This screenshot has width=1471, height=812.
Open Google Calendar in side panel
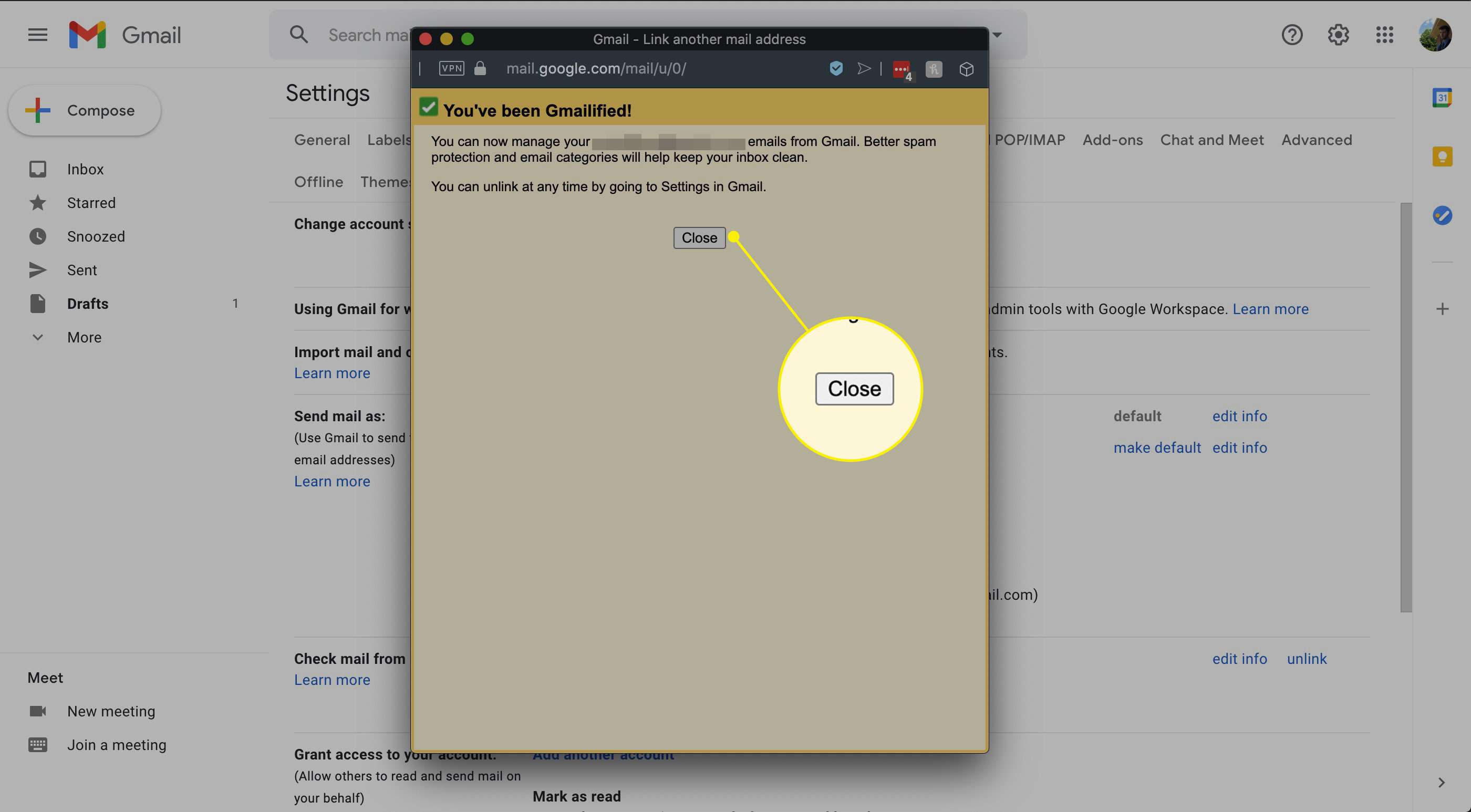[1442, 98]
